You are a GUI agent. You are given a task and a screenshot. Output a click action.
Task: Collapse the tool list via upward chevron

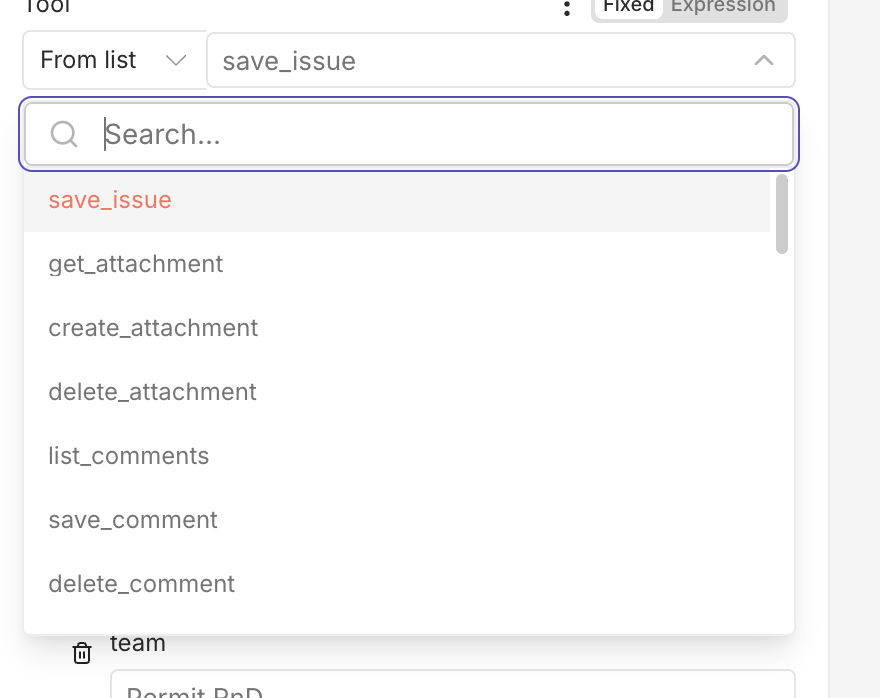pos(765,60)
